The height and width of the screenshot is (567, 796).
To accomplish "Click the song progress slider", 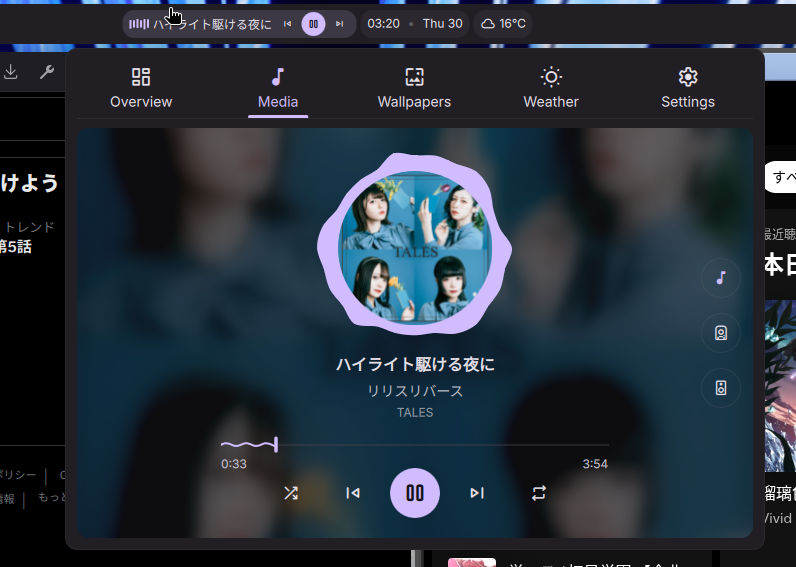I will pos(415,445).
